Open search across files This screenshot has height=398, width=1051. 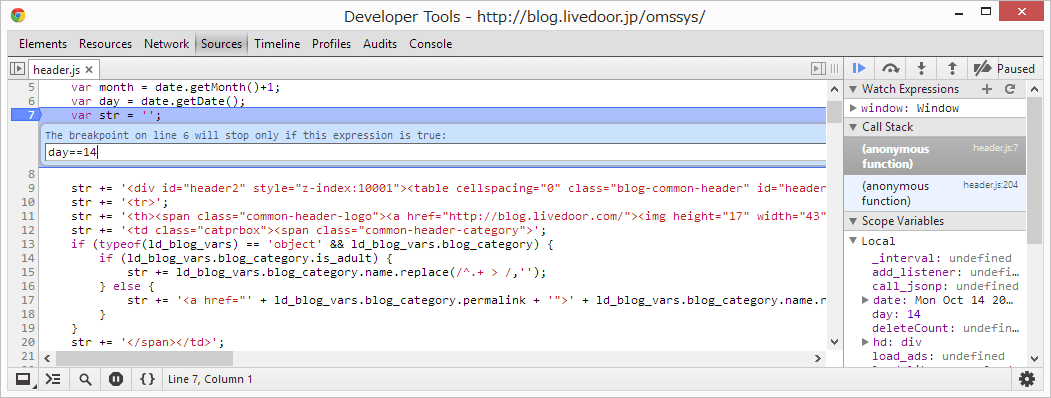84,379
